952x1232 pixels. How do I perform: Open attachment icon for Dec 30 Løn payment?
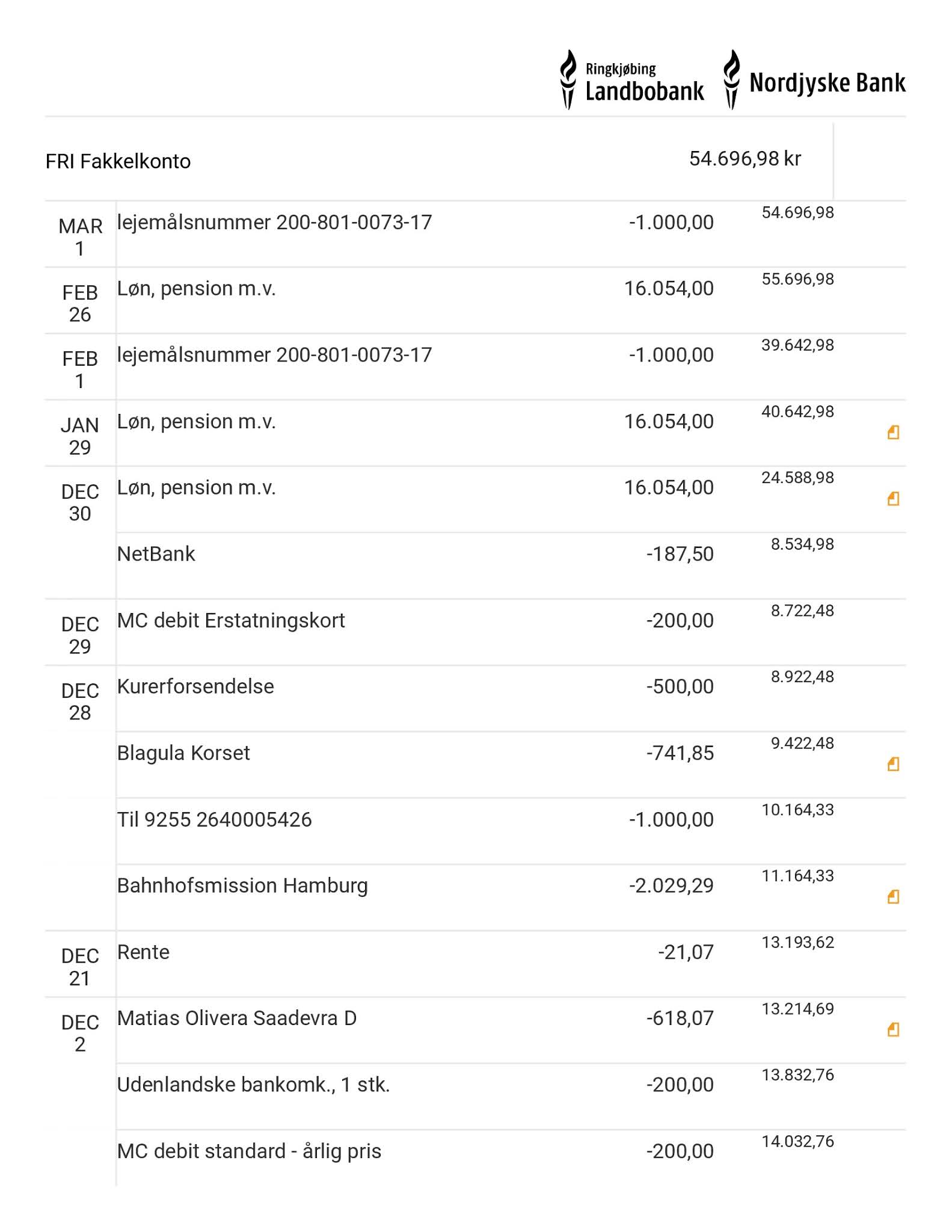click(x=893, y=498)
